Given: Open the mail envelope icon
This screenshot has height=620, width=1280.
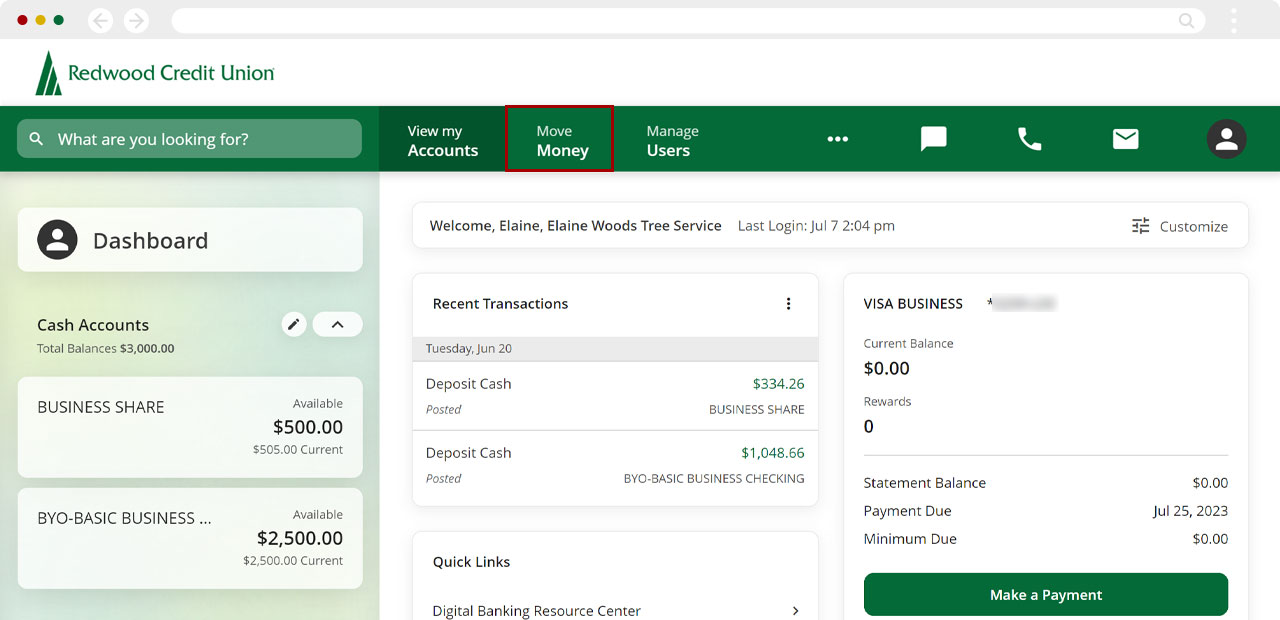Looking at the screenshot, I should 1126,139.
